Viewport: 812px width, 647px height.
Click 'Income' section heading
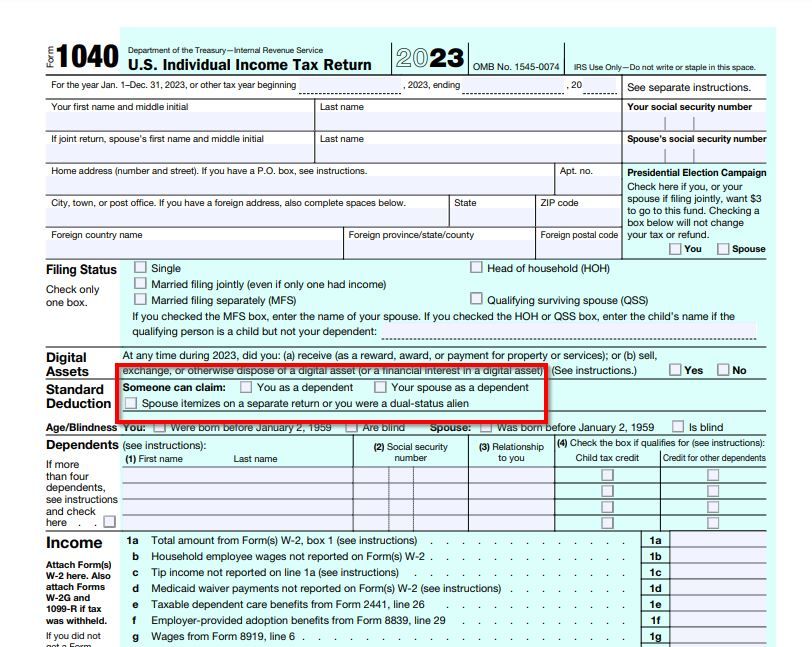coord(74,542)
